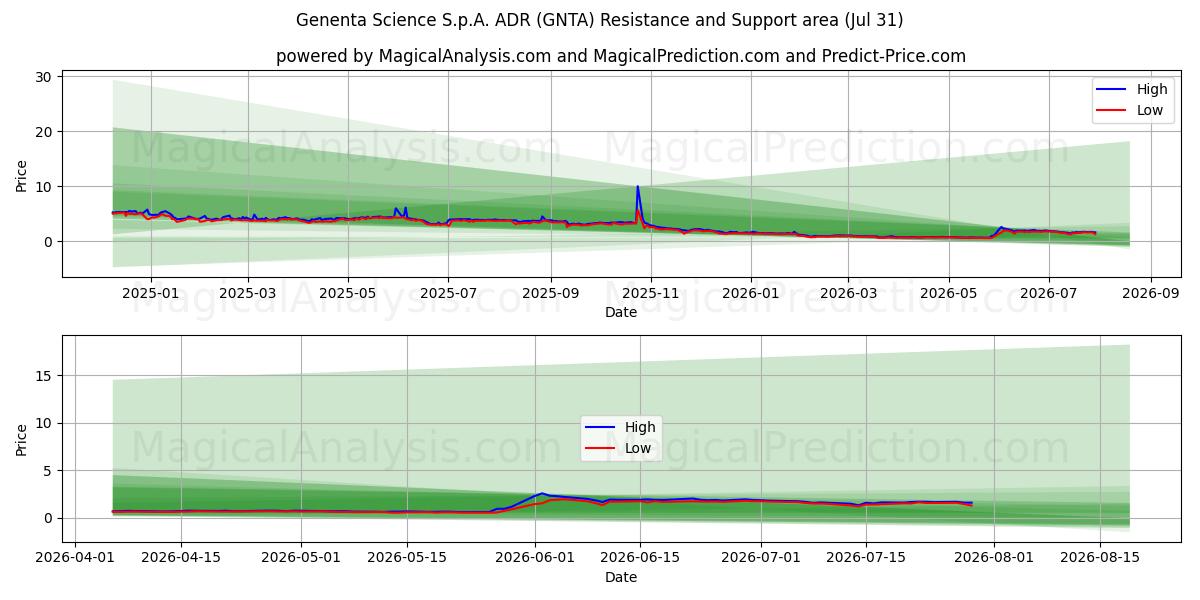Click the 2026-01 tick label
The image size is (1200, 600).
[750, 293]
